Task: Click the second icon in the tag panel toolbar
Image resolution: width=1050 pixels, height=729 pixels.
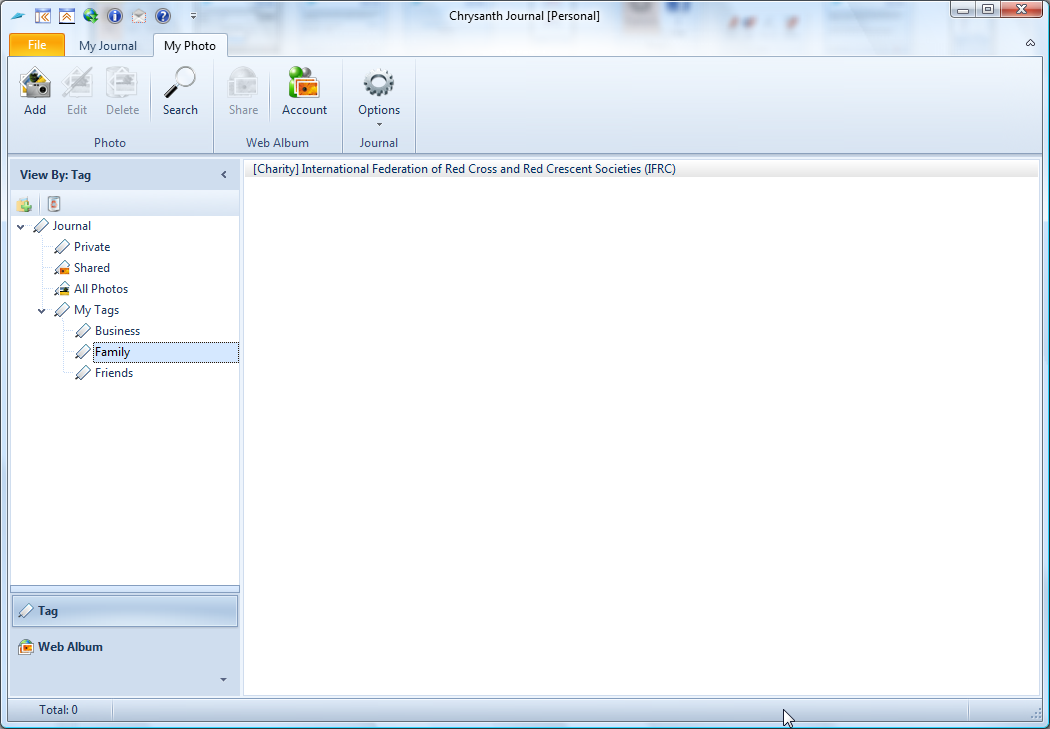Action: [x=54, y=205]
